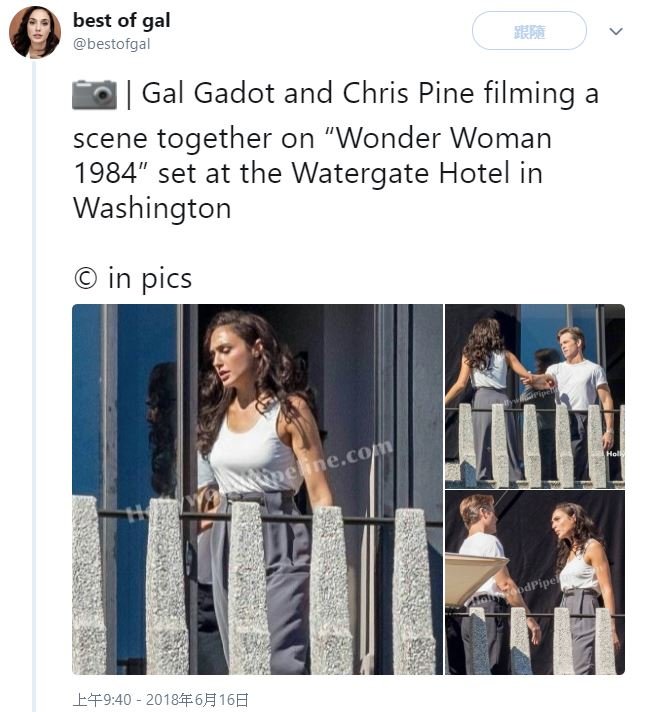Open the bottom-right photo thumbnail
Image resolution: width=649 pixels, height=712 pixels.
(x=535, y=583)
